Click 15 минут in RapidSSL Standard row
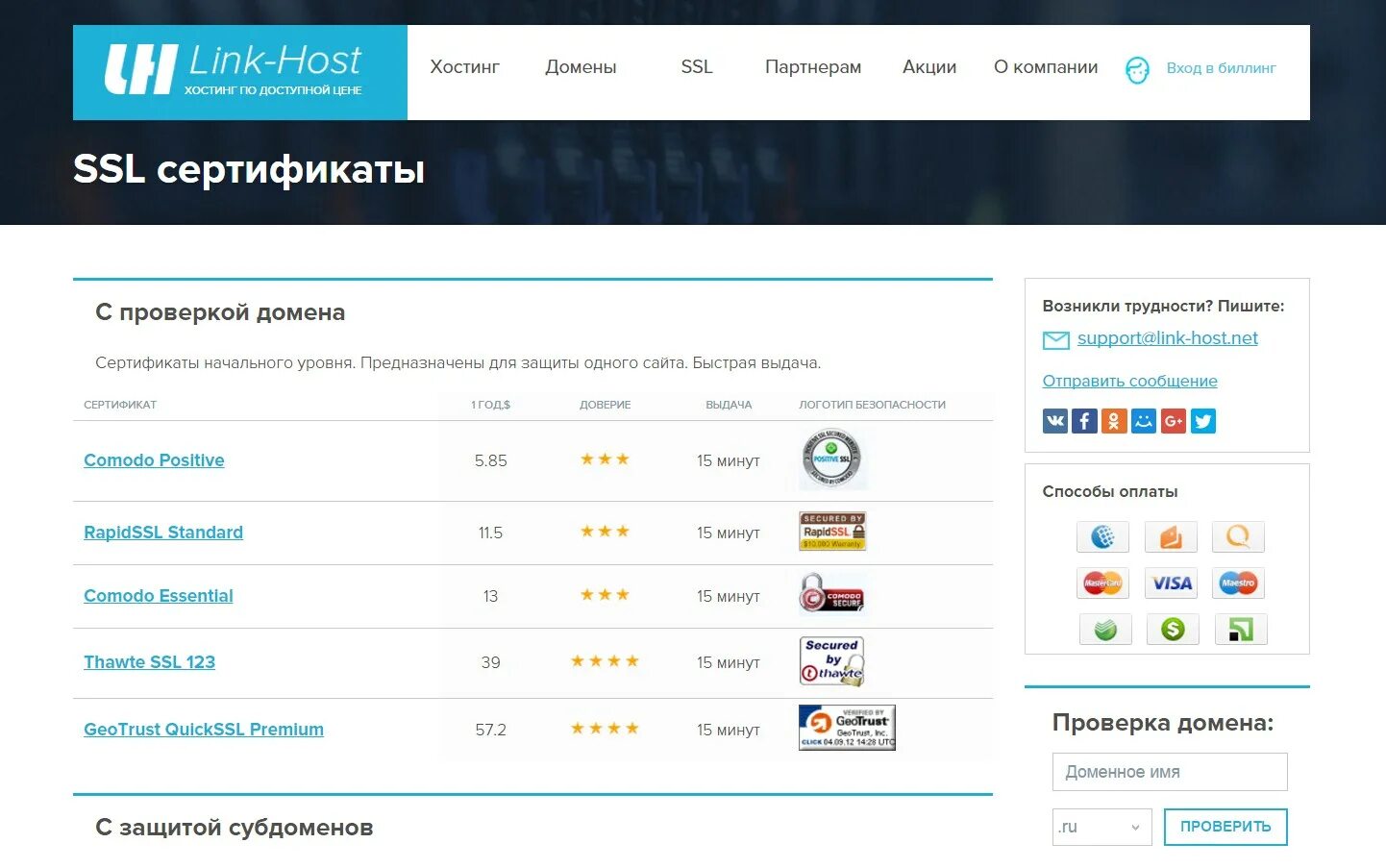Viewport: 1386px width, 868px height. (729, 533)
